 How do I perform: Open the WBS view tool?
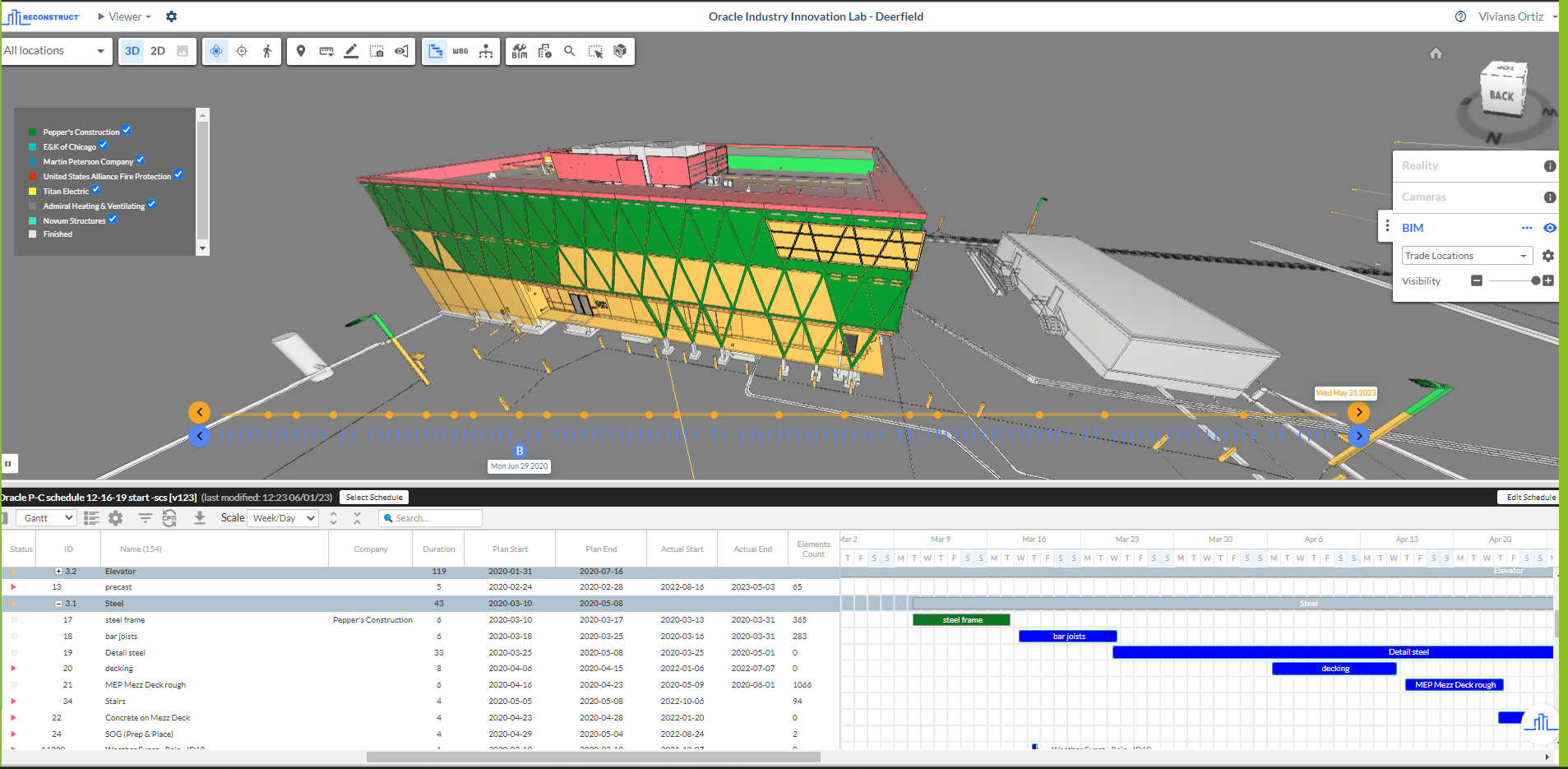pos(460,50)
